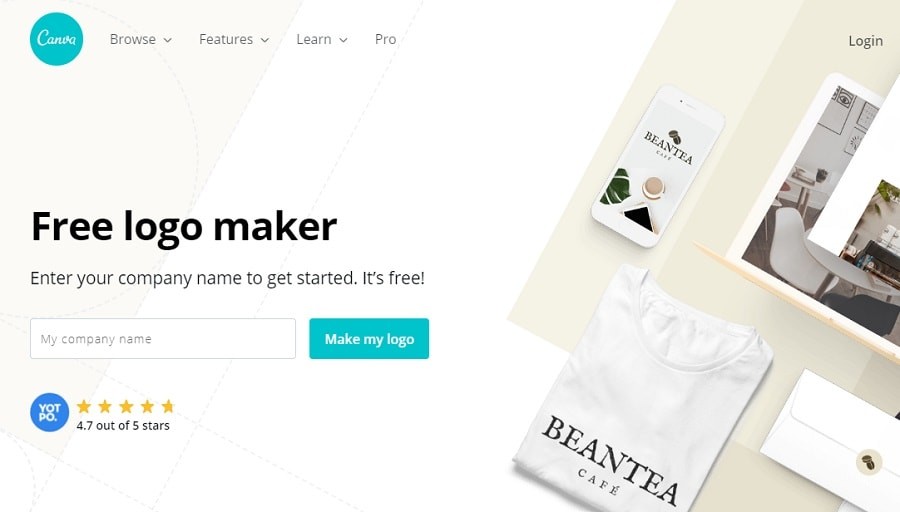Viewport: 900px width, 512px height.
Task: Click the partially filled fifth rating star
Action: (168, 406)
